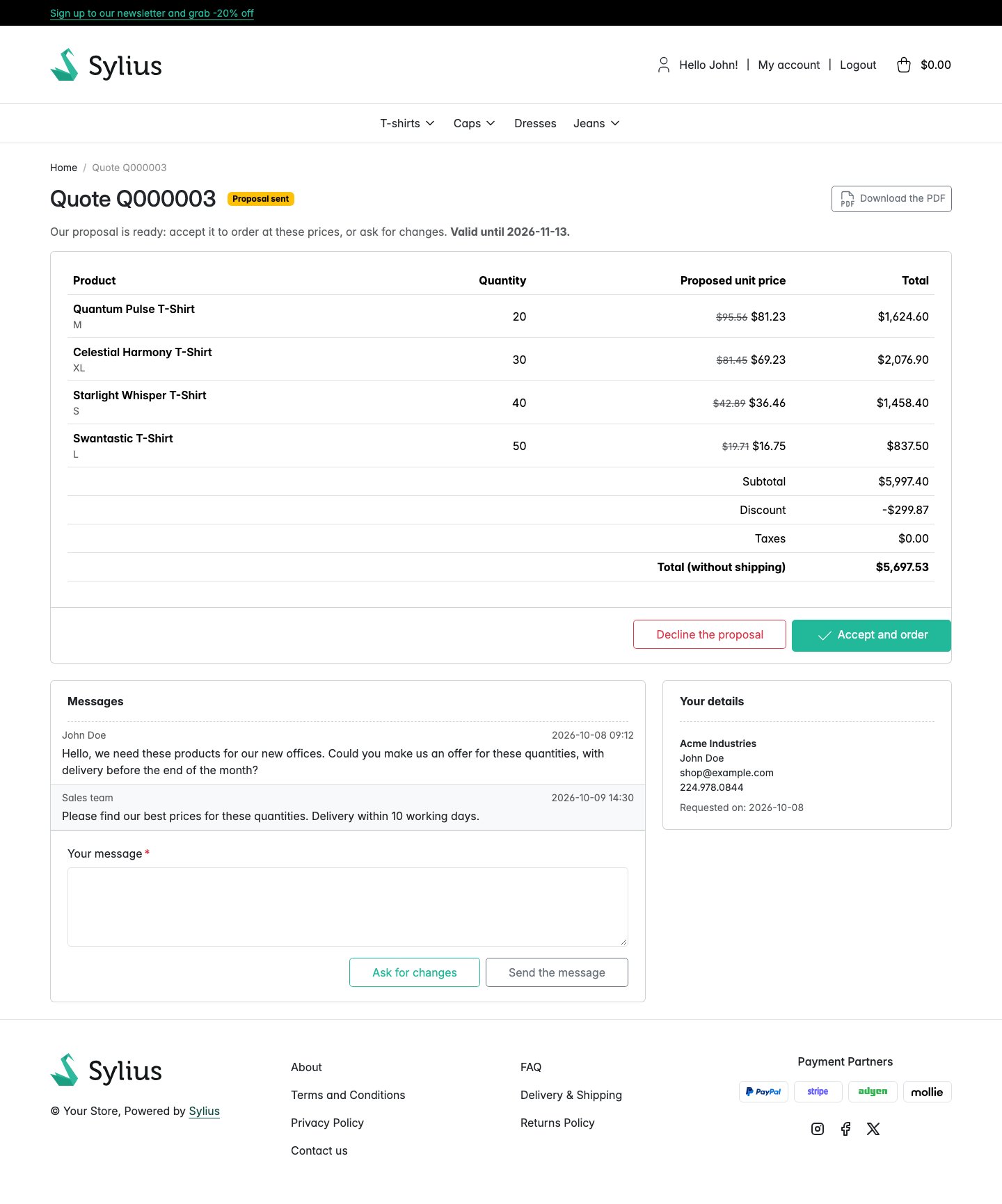
Task: Click the Sylius link in copyright line
Action: pos(204,1111)
